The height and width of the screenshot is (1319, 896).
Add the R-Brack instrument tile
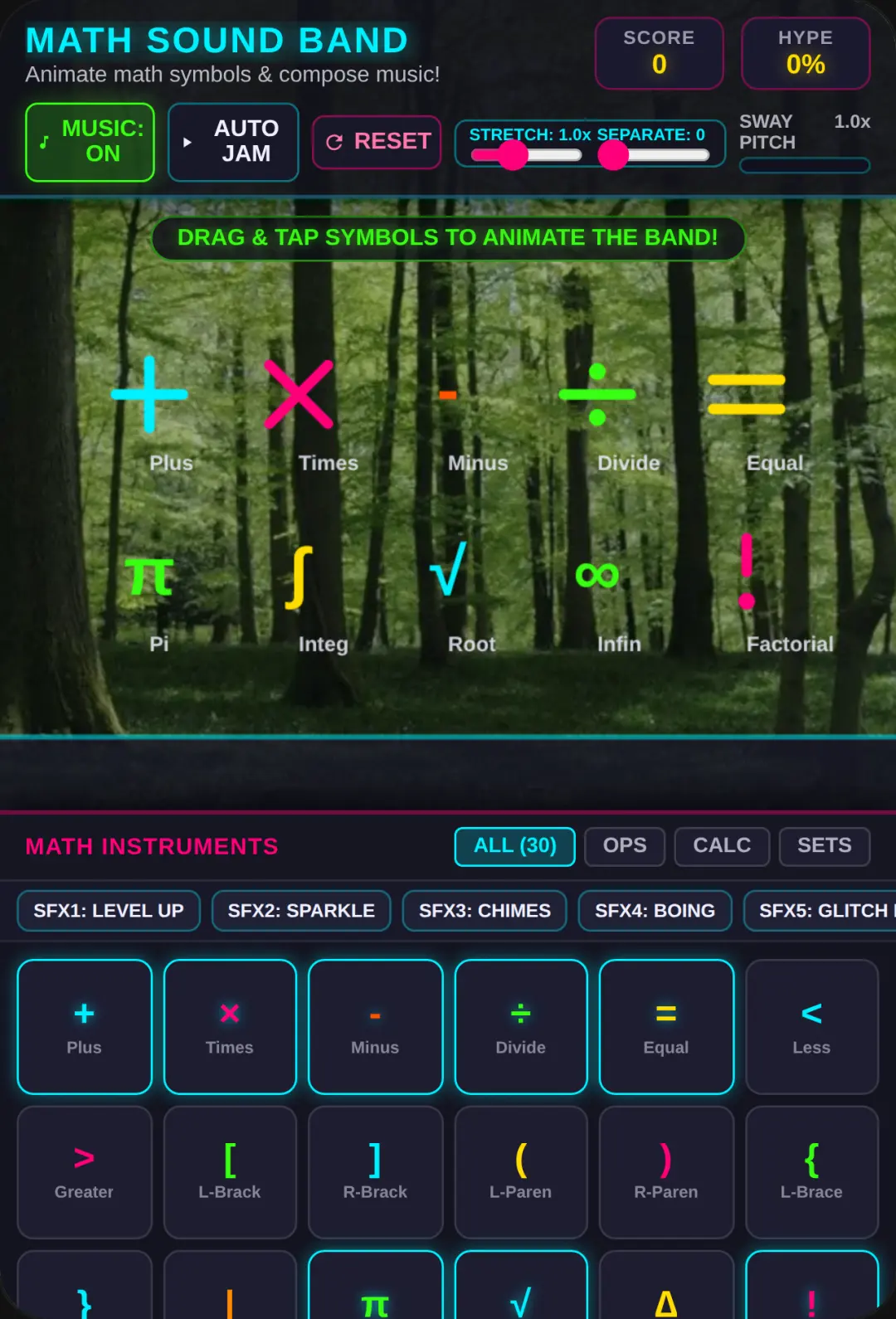375,1172
